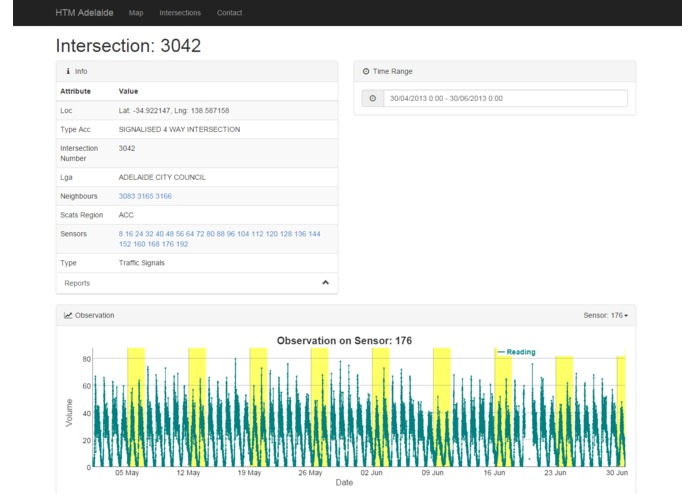The width and height of the screenshot is (695, 494).
Task: Click the 05 May date axis label
Action: coord(127,473)
